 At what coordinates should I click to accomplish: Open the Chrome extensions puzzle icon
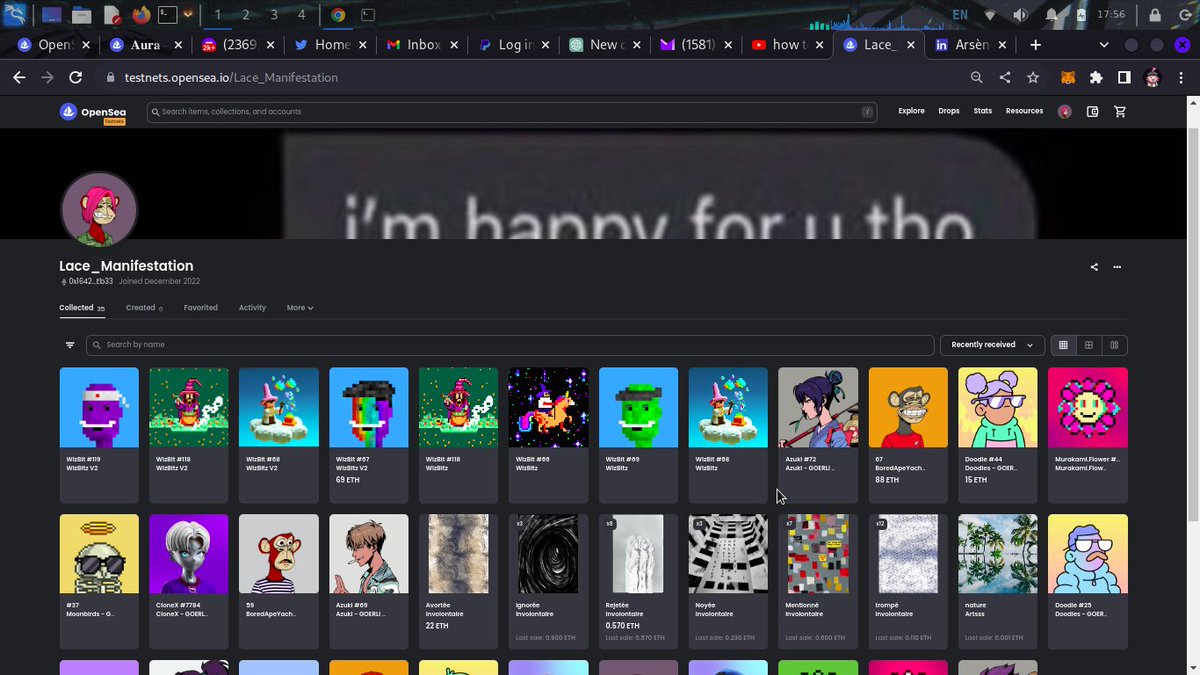[x=1096, y=77]
